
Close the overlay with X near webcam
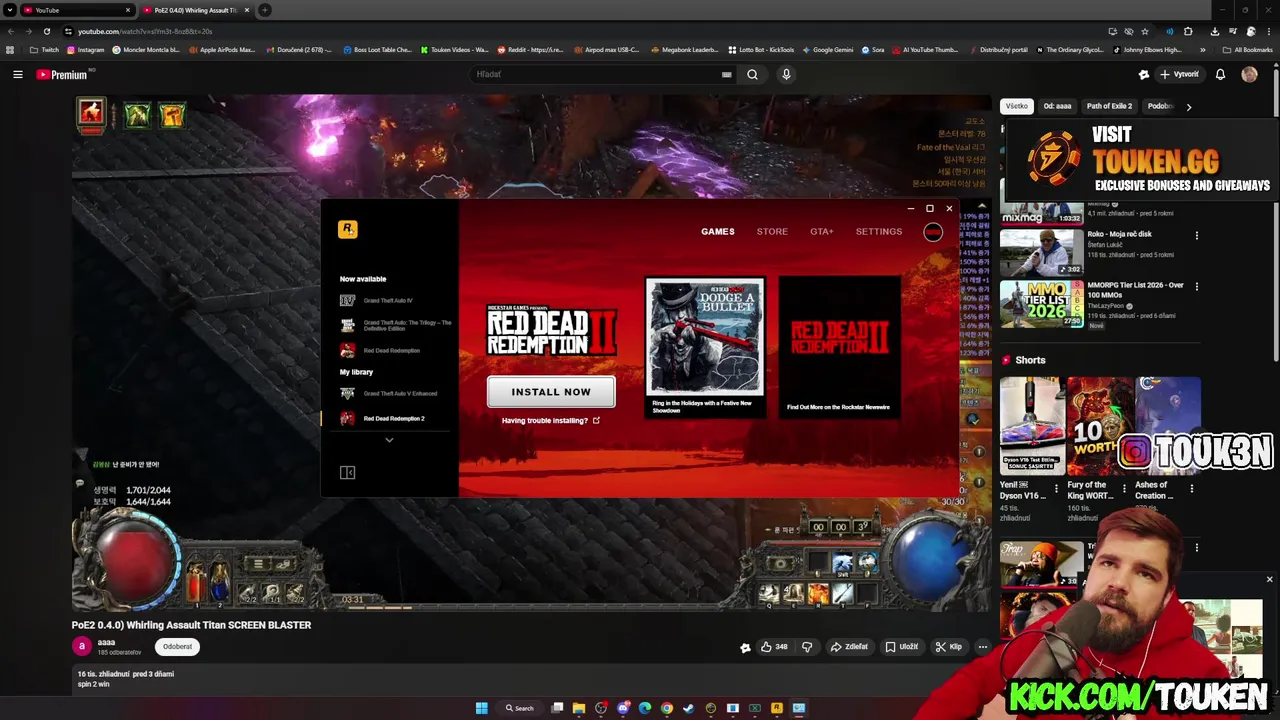pyautogui.click(x=1269, y=579)
